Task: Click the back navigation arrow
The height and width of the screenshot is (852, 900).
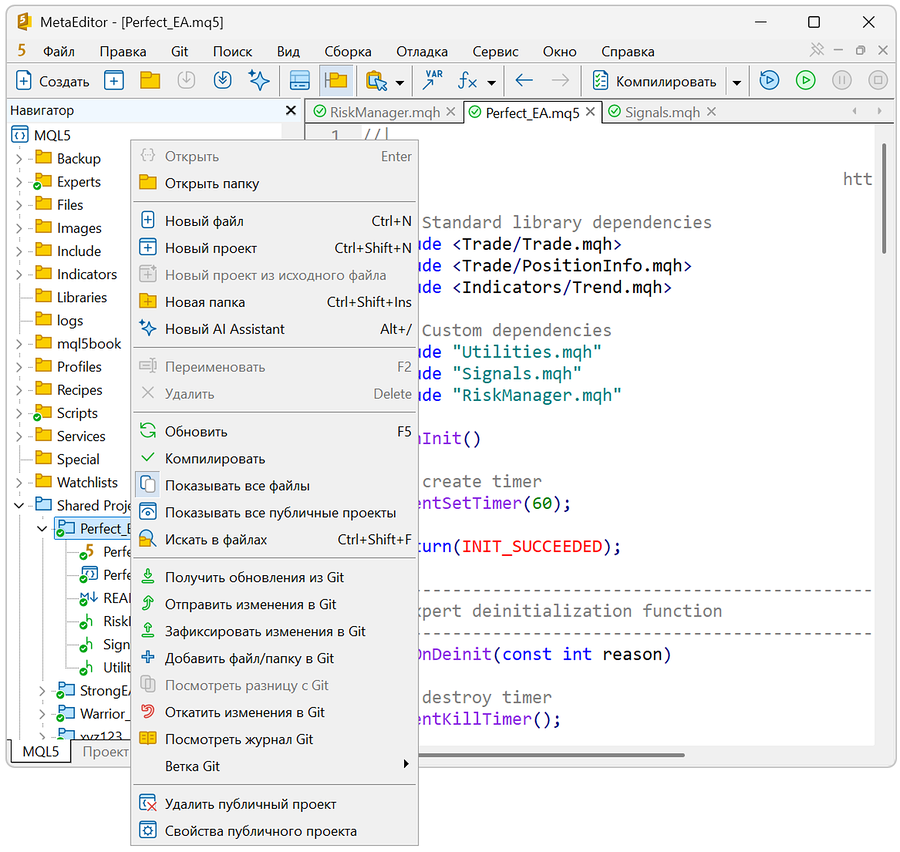Action: pyautogui.click(x=523, y=80)
